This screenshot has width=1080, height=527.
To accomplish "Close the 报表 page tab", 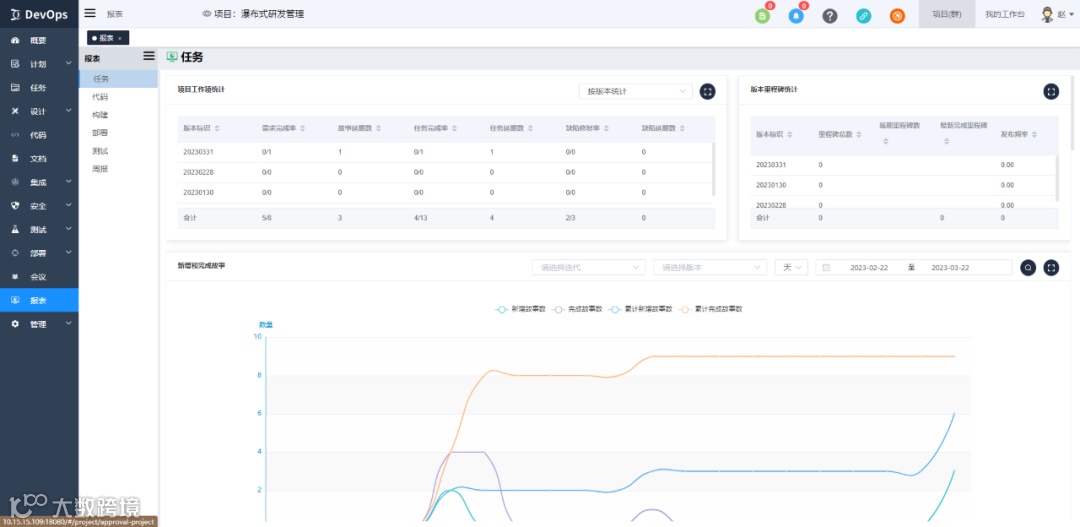I will tap(120, 39).
